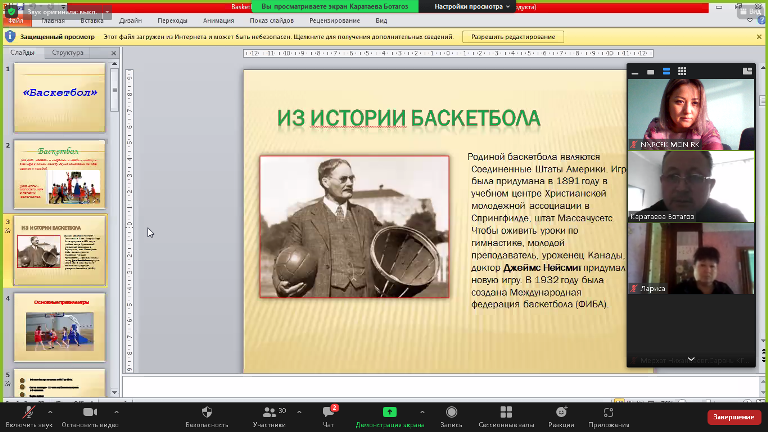768x432 pixels.
Task: Open Breakout Rooms
Action: pos(506,412)
